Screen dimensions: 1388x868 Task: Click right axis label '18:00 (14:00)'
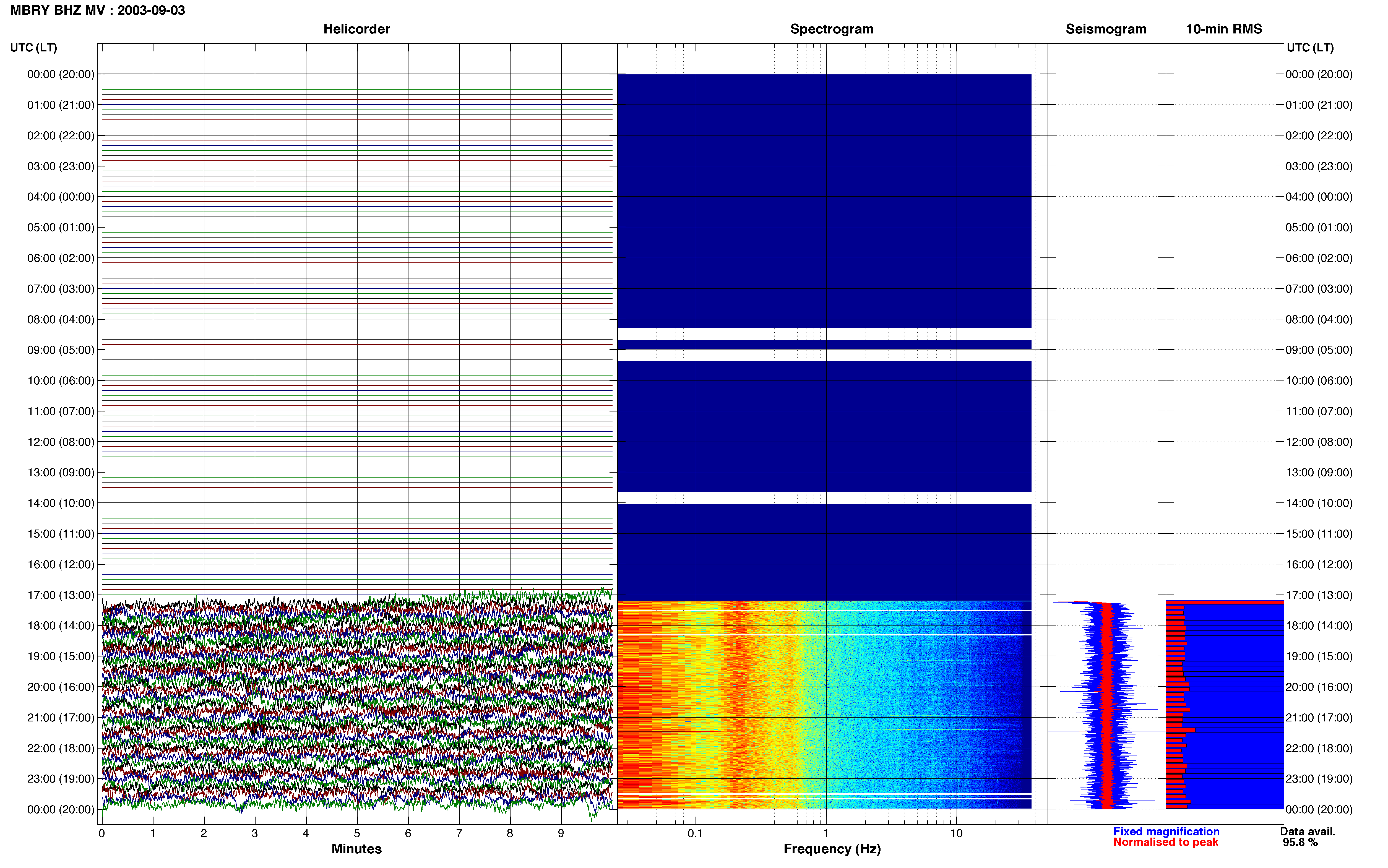pyautogui.click(x=1319, y=626)
